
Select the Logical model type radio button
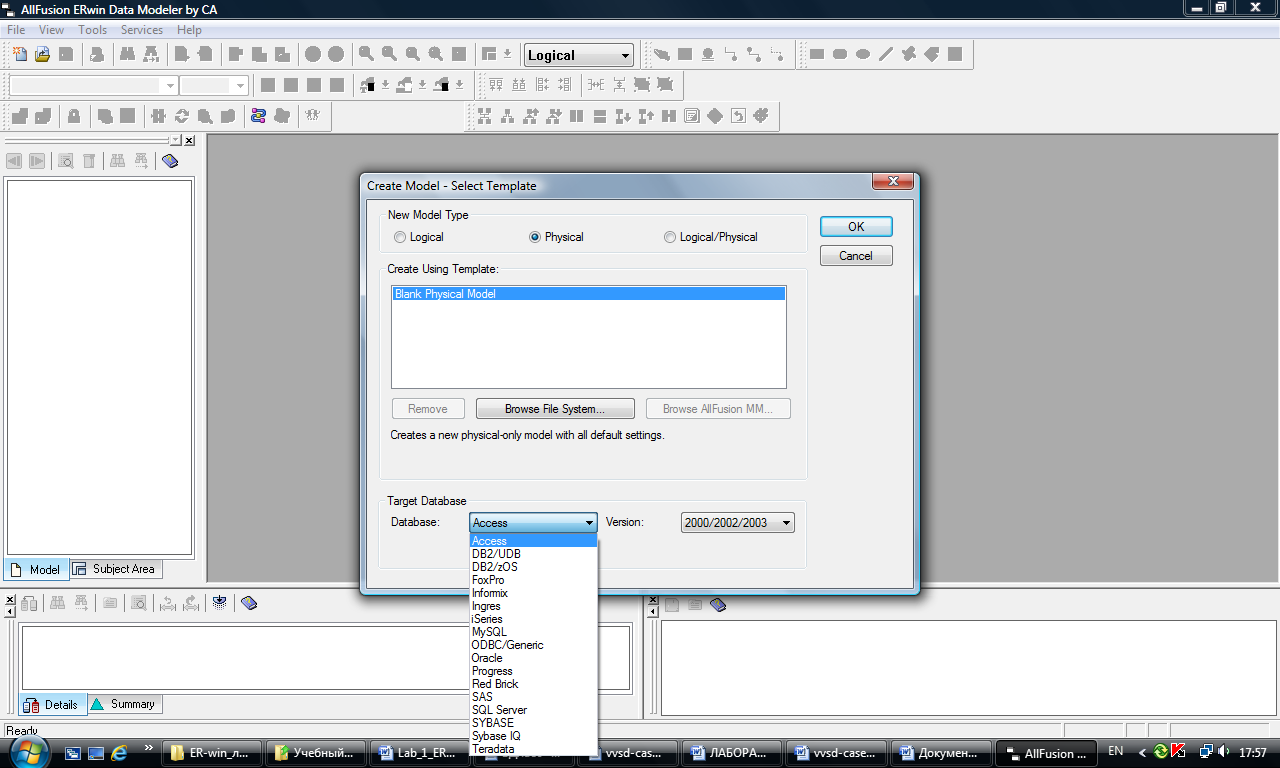pyautogui.click(x=400, y=237)
